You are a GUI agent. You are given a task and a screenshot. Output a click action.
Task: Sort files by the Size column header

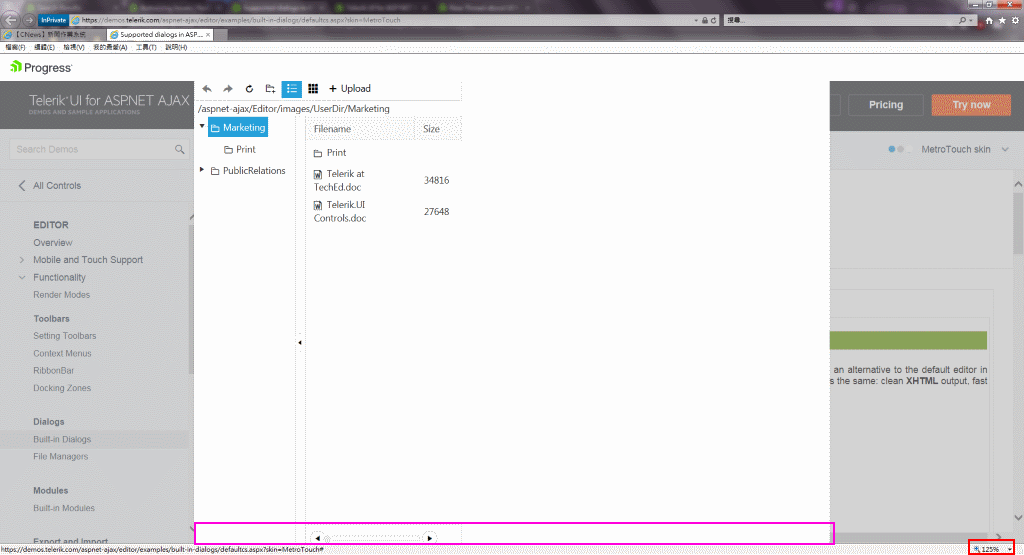438,129
